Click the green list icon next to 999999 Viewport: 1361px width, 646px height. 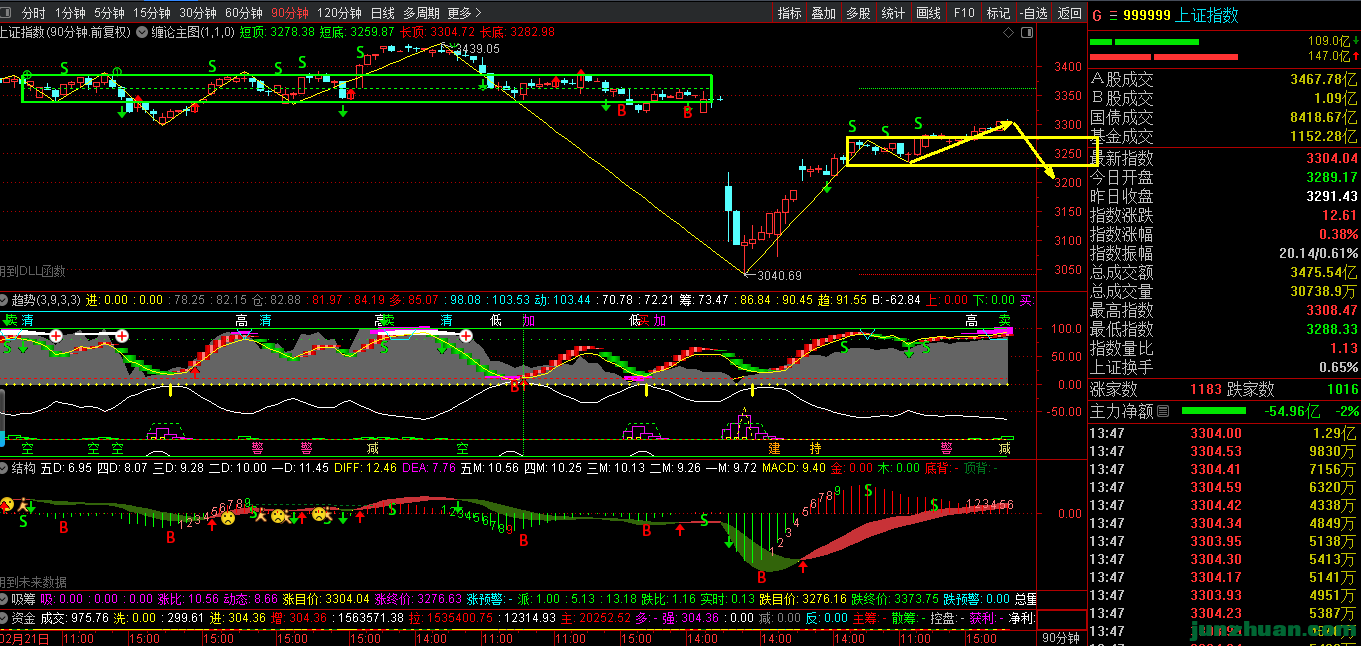(1113, 15)
